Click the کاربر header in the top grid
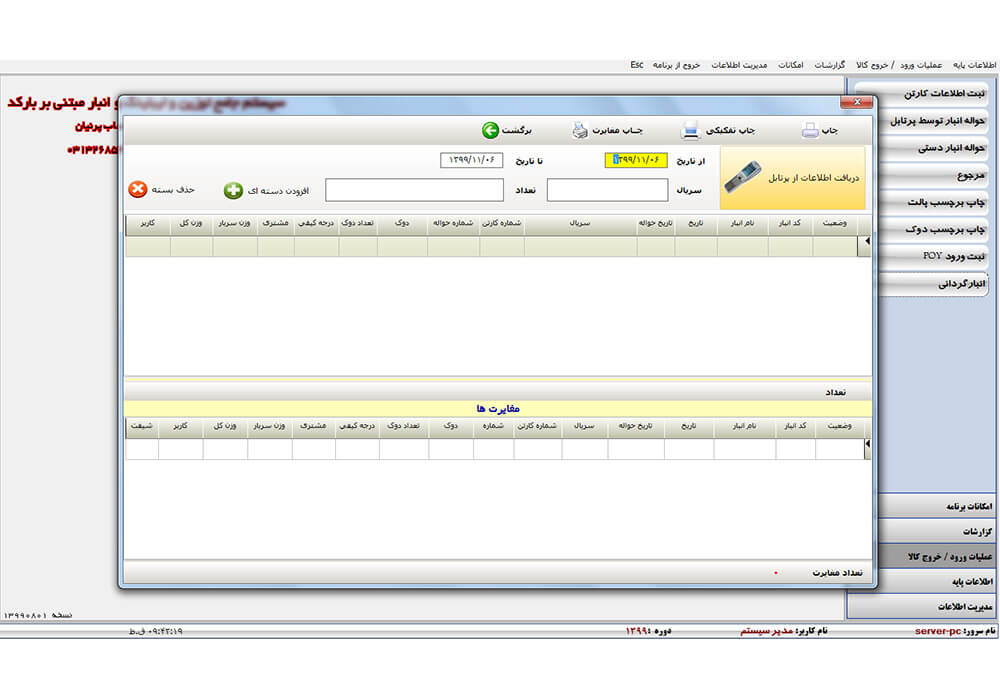The image size is (1000, 700). tap(148, 223)
